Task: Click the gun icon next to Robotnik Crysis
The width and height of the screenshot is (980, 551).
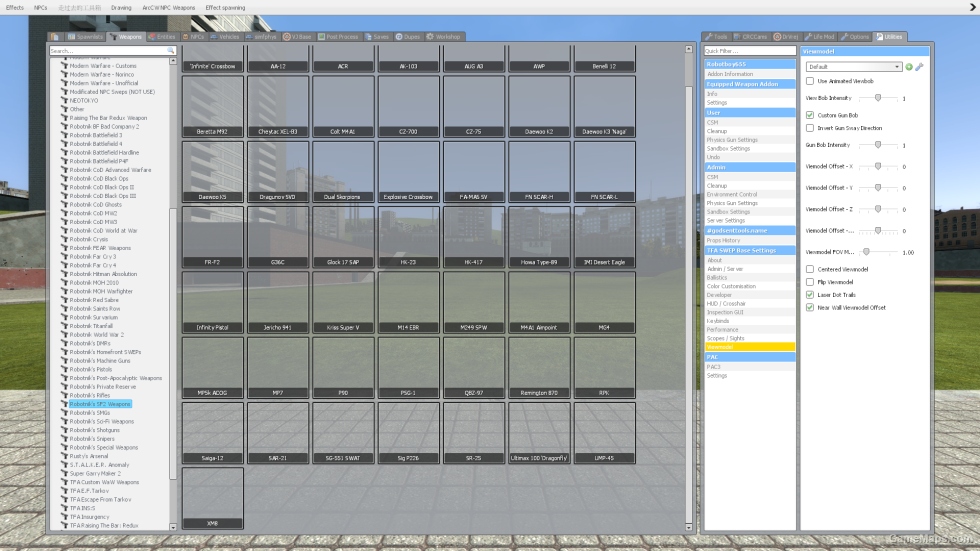Action: 64,239
